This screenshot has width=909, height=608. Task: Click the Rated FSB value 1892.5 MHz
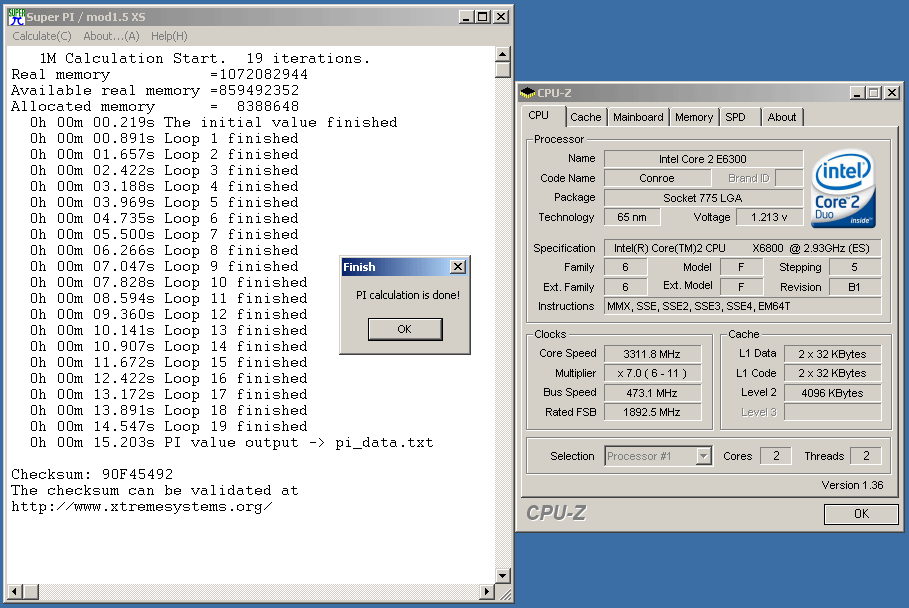pyautogui.click(x=652, y=412)
